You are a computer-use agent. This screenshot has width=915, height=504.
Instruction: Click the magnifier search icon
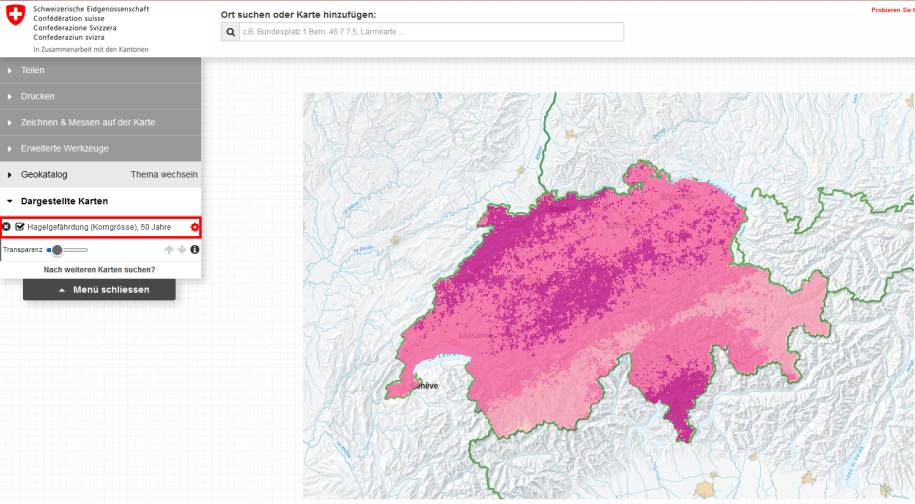231,32
